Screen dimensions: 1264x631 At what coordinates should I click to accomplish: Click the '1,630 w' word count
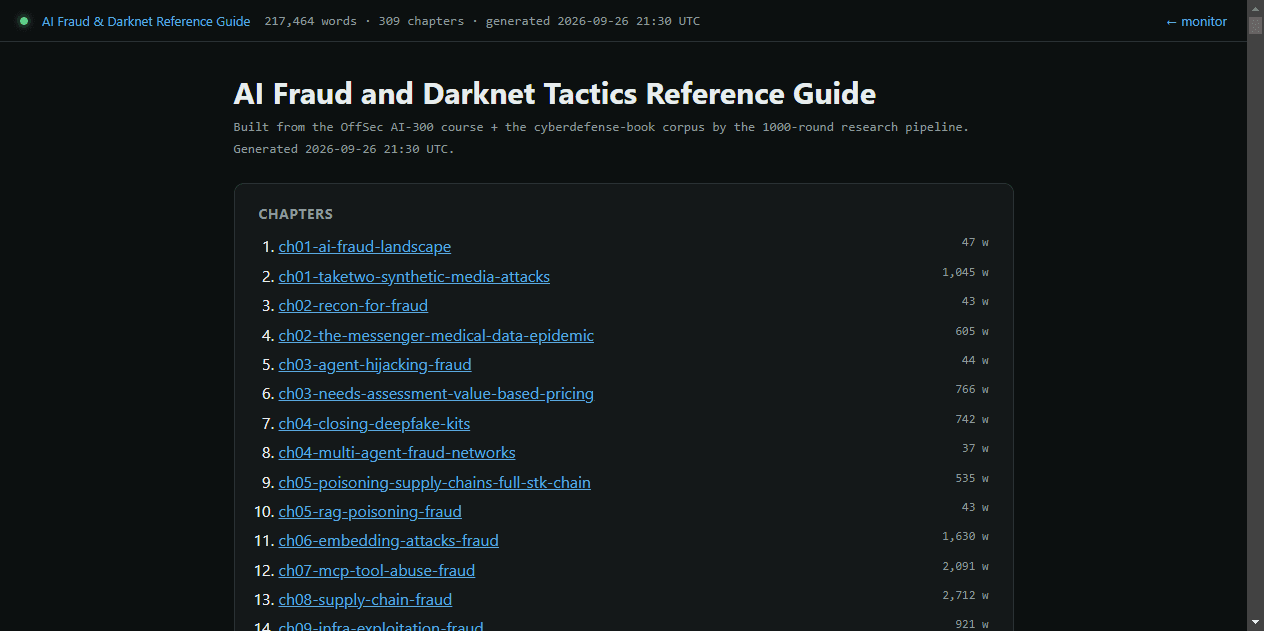click(965, 537)
